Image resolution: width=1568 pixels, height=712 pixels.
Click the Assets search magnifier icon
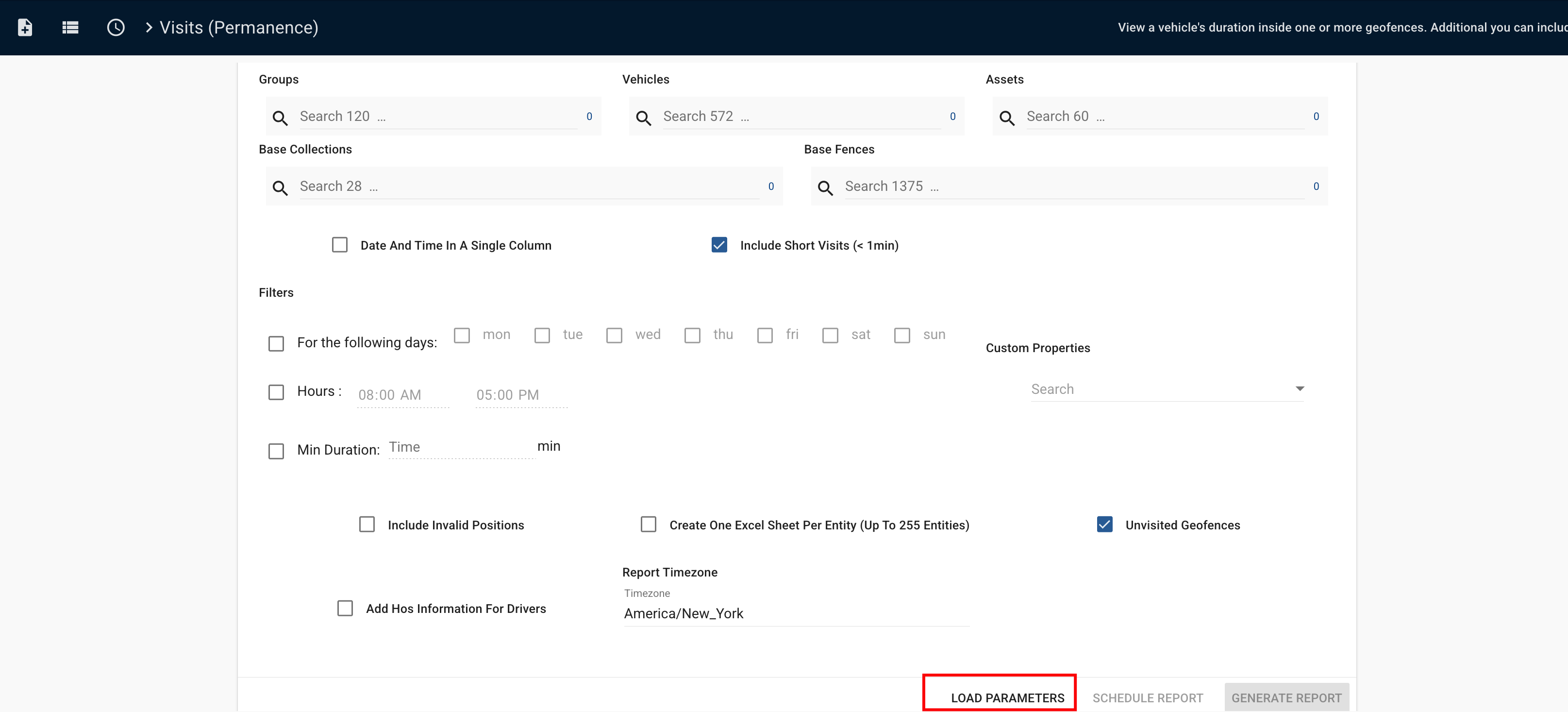coord(1007,118)
